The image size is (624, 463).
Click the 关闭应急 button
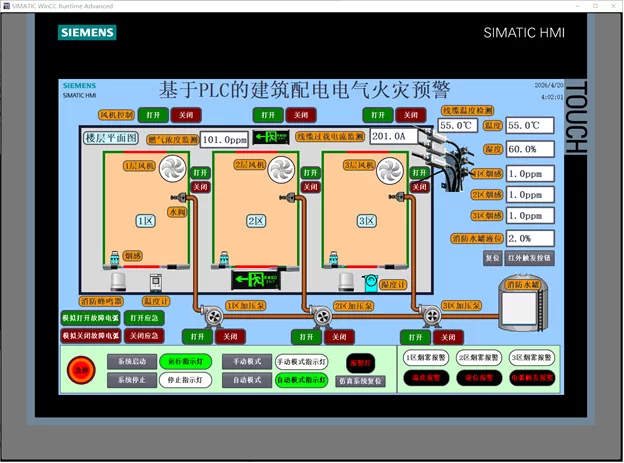pyautogui.click(x=144, y=336)
